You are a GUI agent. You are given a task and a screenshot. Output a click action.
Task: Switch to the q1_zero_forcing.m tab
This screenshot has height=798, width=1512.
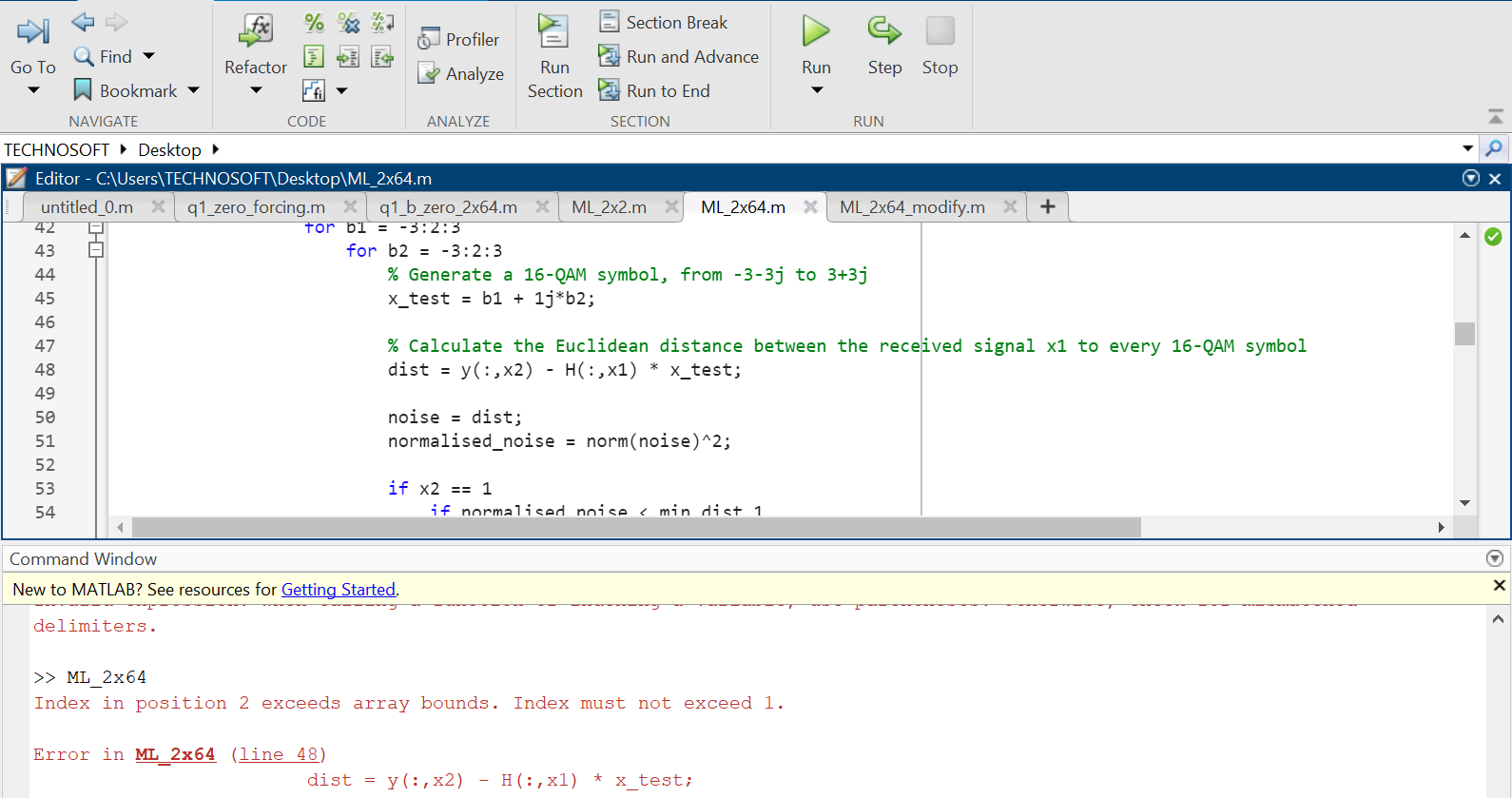256,207
